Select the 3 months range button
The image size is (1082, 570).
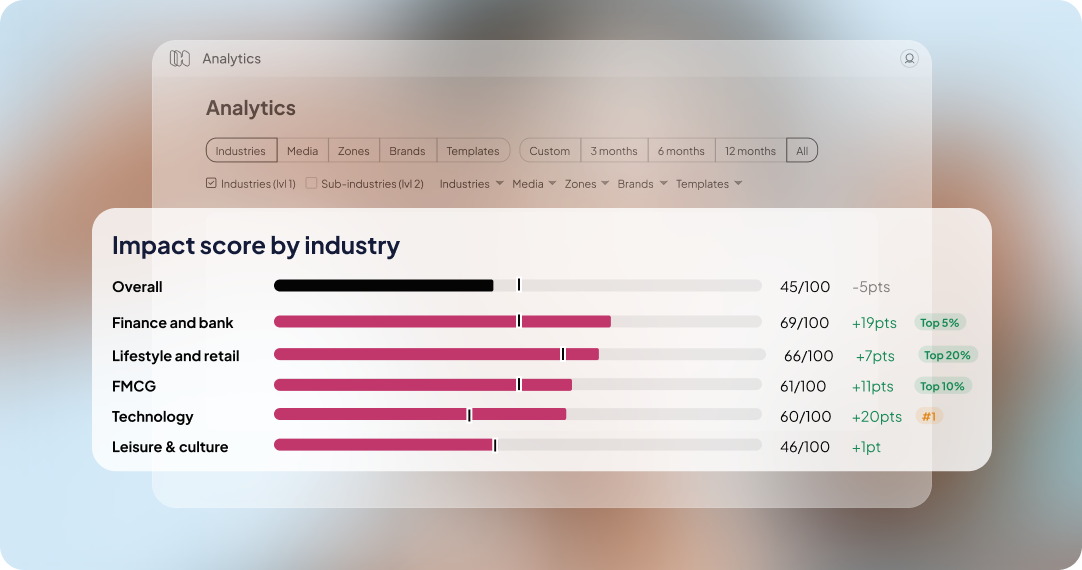[614, 151]
